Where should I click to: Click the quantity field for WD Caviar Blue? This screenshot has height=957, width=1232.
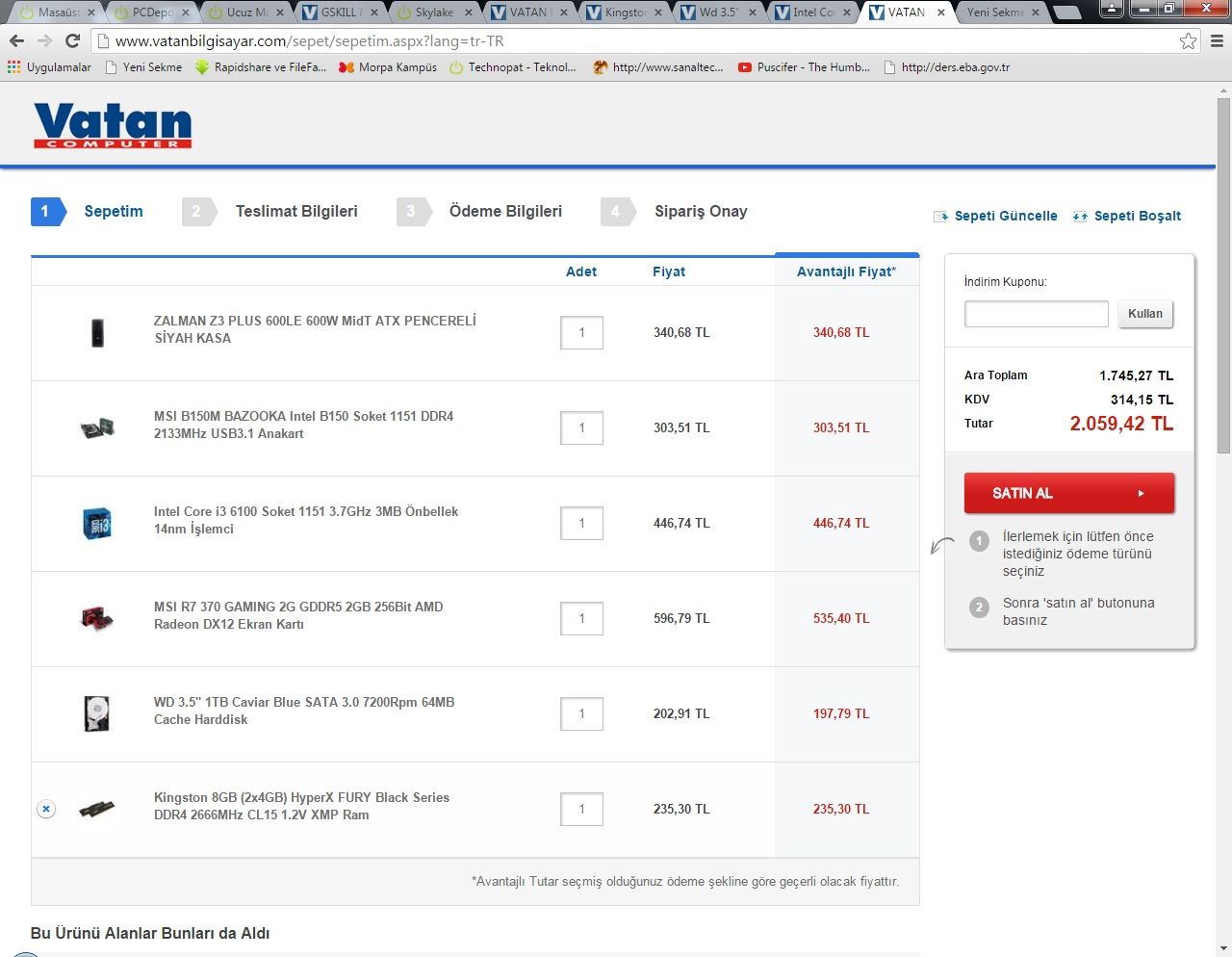581,713
